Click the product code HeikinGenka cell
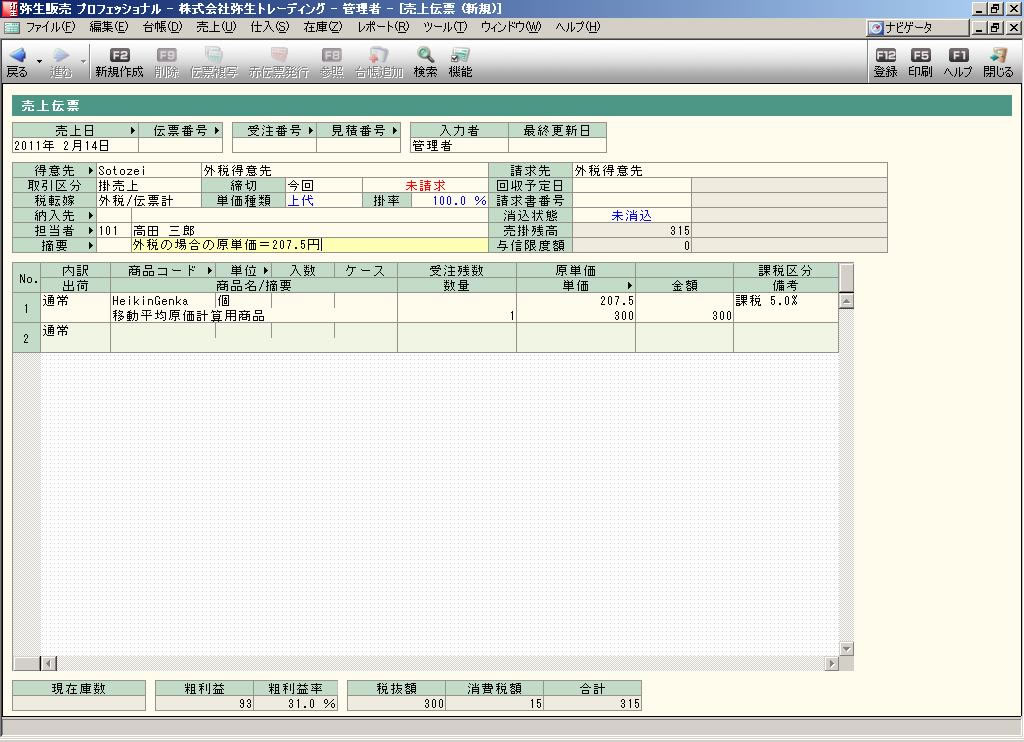1024x742 pixels. tap(163, 300)
